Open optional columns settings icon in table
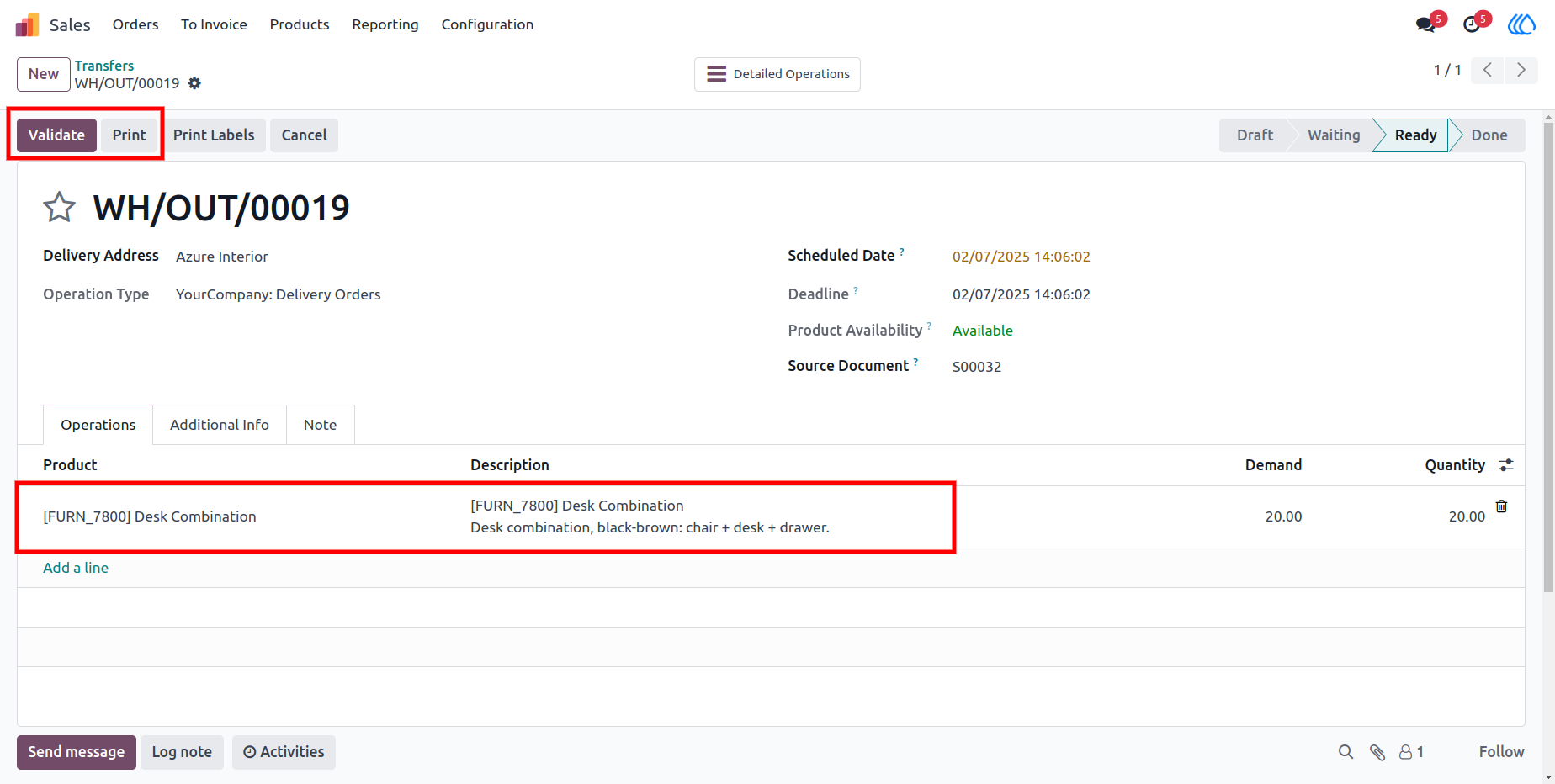The height and width of the screenshot is (784, 1555). click(1506, 465)
